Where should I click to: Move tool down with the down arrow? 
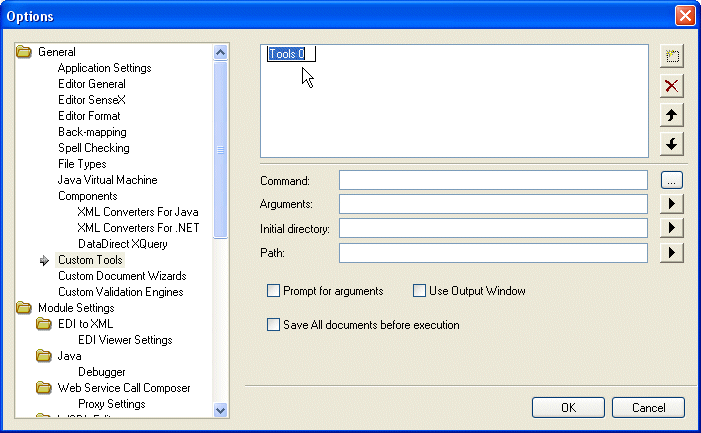coord(672,144)
